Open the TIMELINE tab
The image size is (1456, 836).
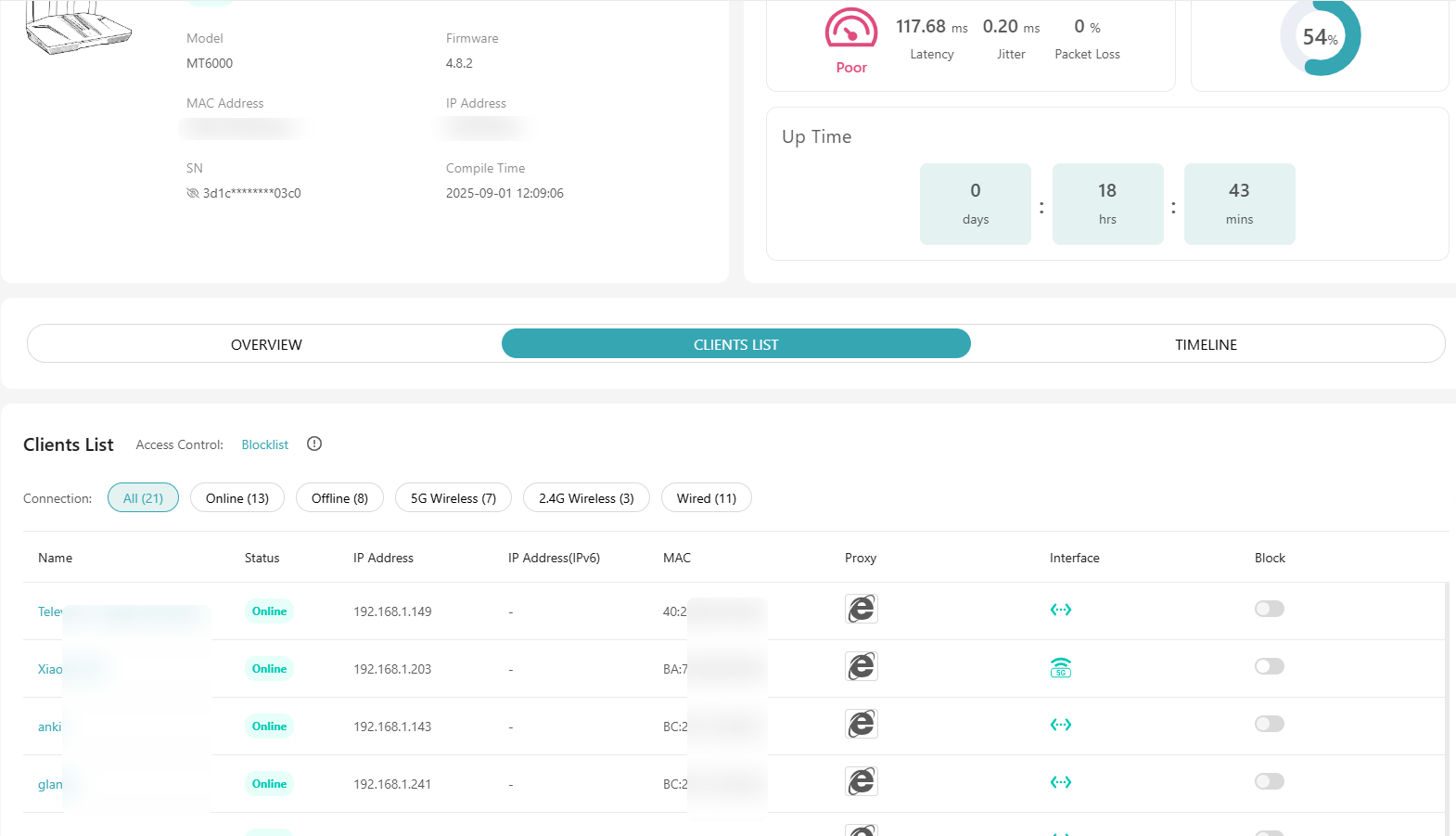pos(1206,344)
